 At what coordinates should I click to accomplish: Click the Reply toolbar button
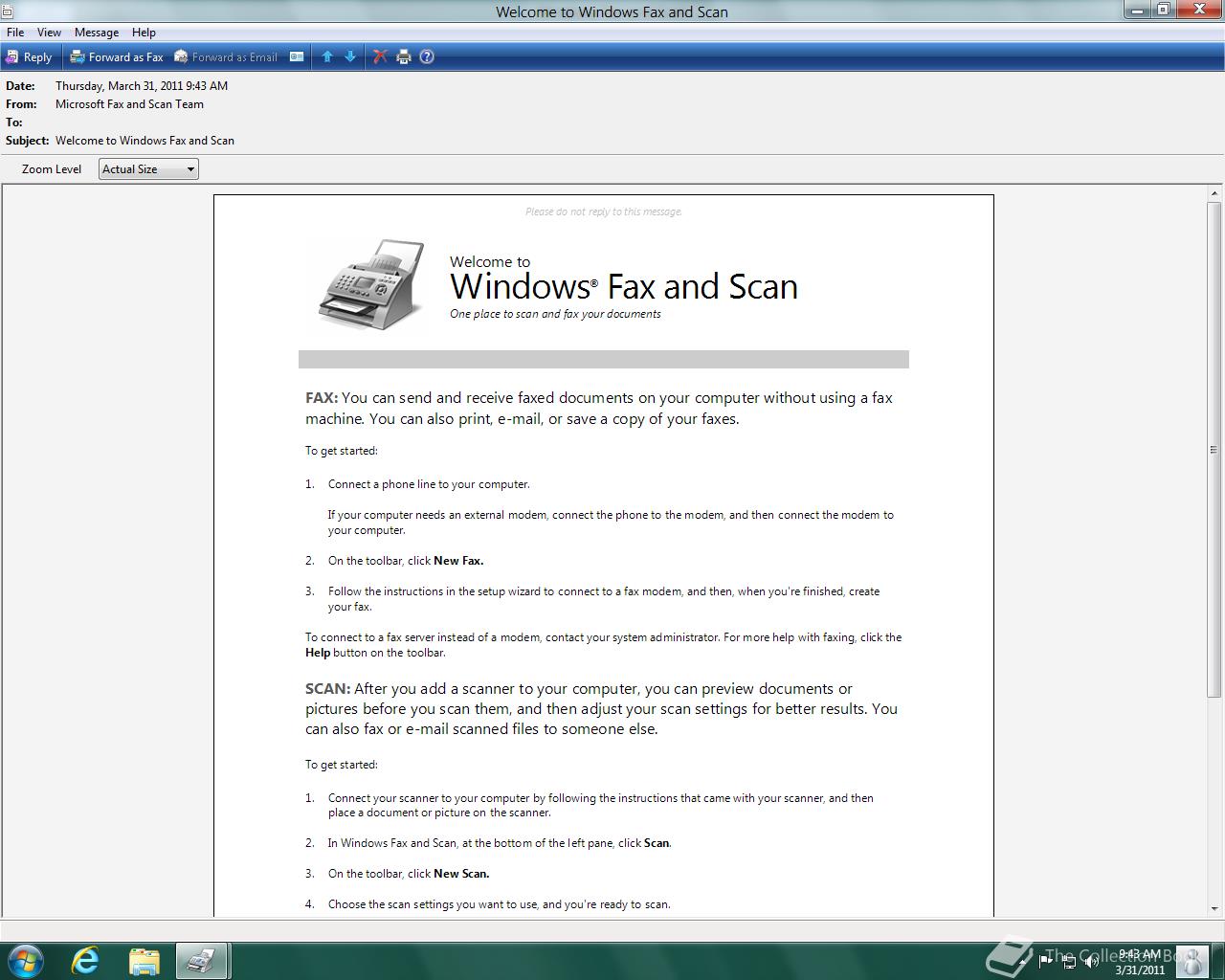point(29,57)
